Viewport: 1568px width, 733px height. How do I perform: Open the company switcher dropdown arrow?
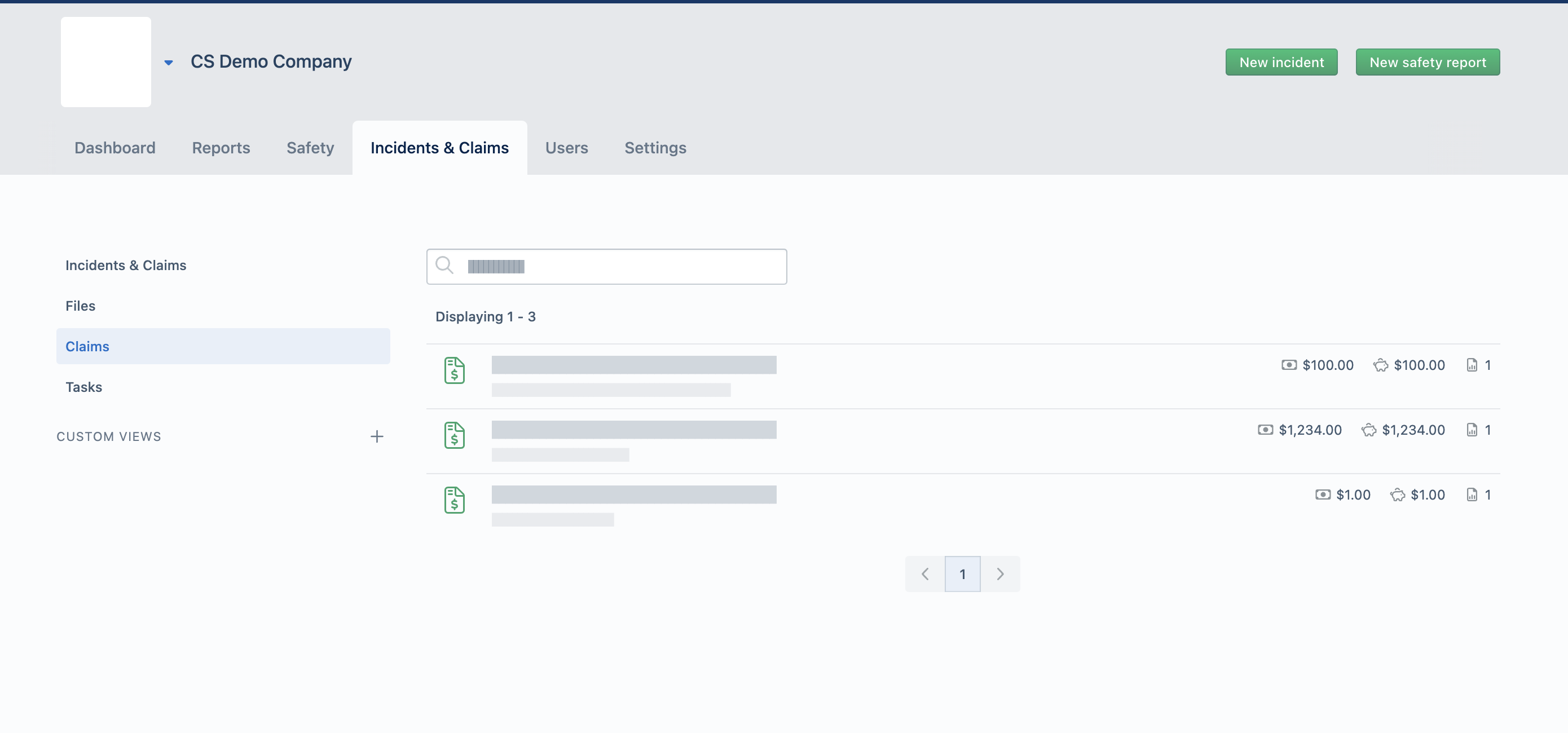(169, 63)
